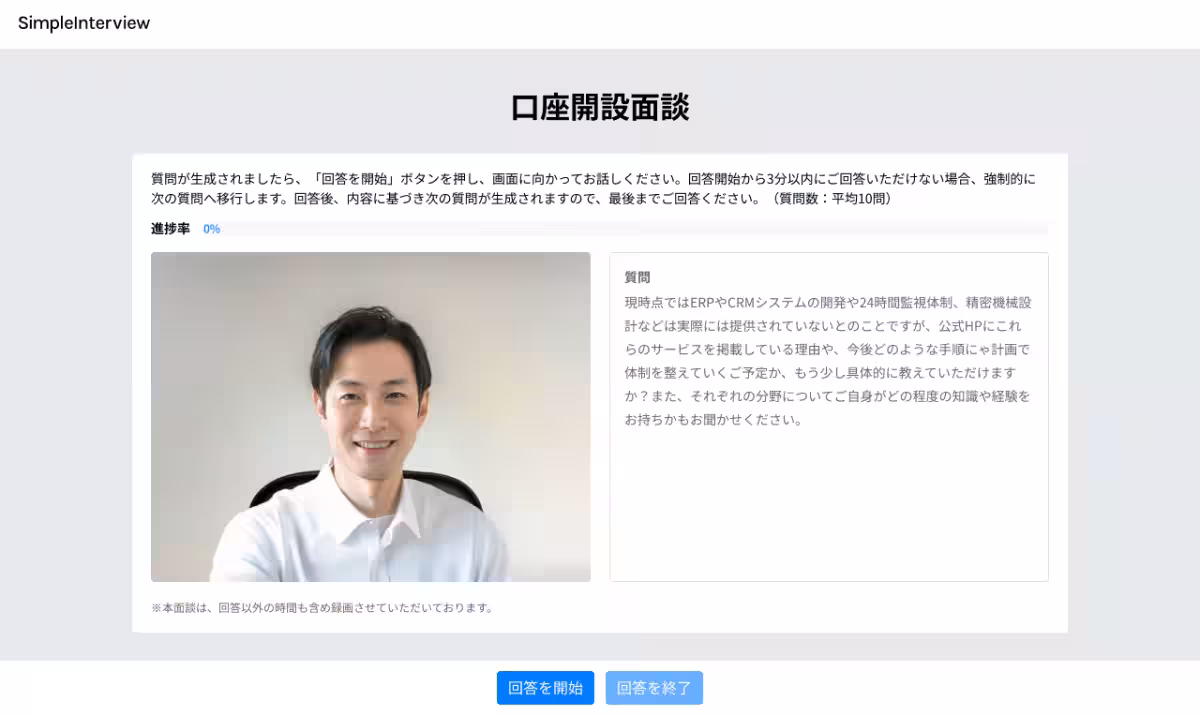Click the SimpleInterview logo text
This screenshot has width=1200, height=716.
(x=83, y=23)
